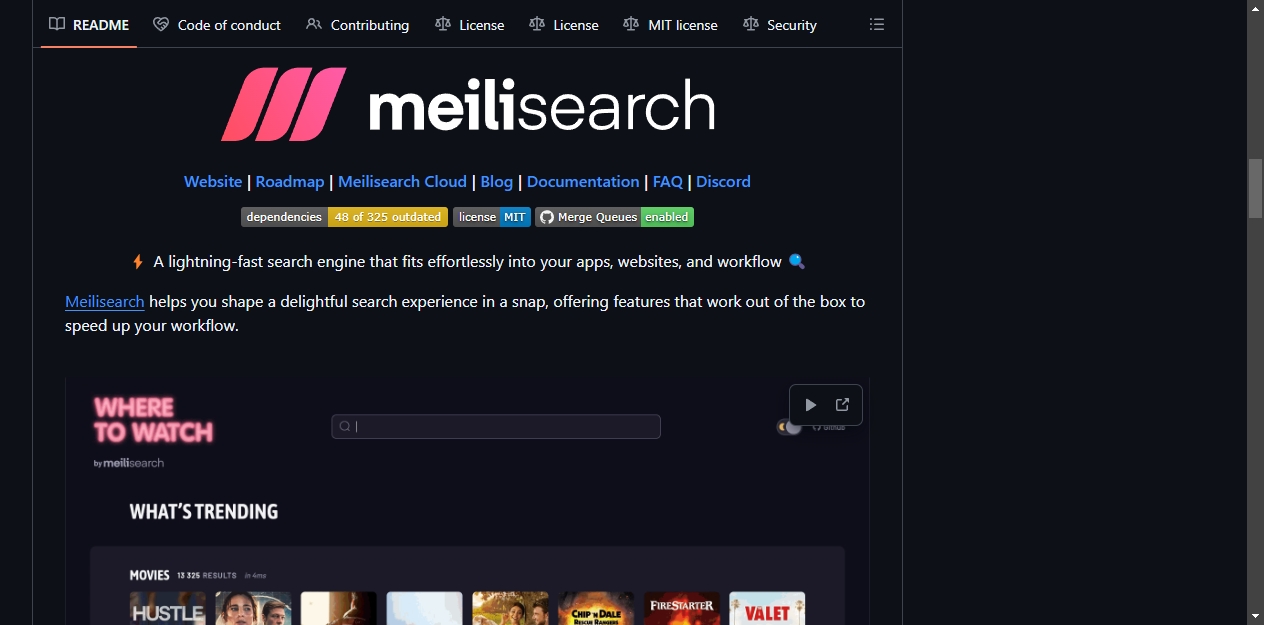Click the Merge Queues enabled badge
Screen dimensions: 1264x625
click(x=614, y=217)
